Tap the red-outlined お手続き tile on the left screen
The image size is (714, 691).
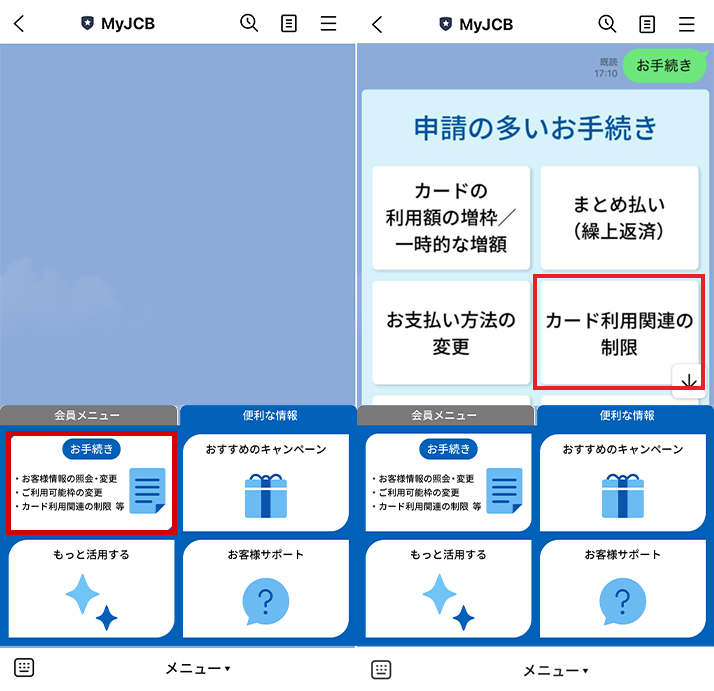coord(92,484)
